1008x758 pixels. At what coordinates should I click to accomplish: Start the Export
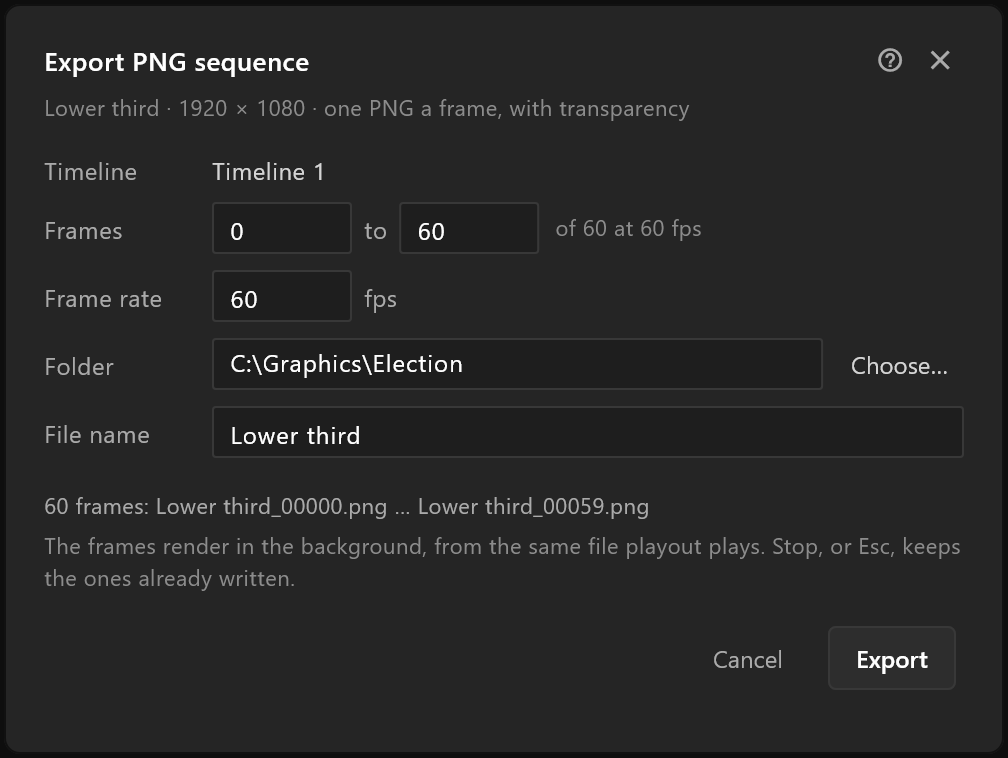point(892,658)
